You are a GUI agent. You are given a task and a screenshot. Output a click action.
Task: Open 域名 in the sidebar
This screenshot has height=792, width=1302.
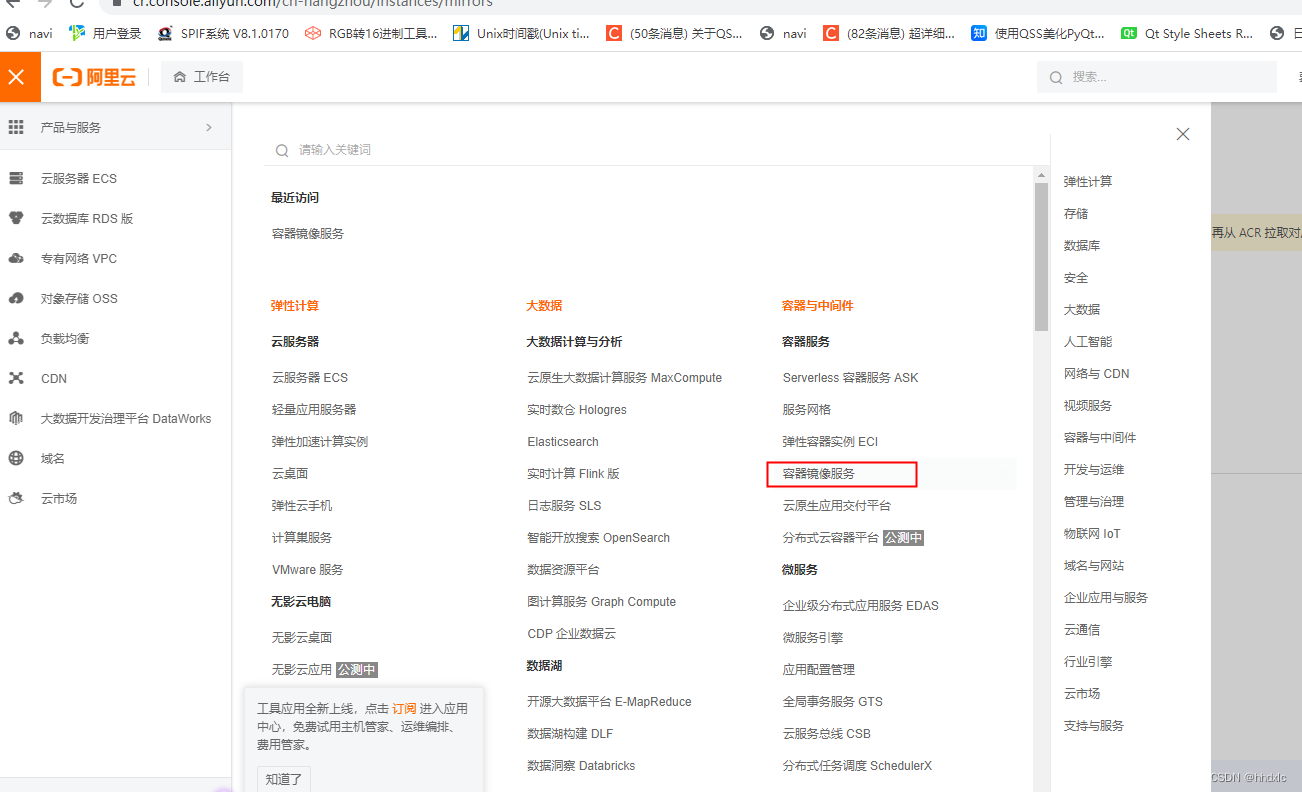(53, 458)
